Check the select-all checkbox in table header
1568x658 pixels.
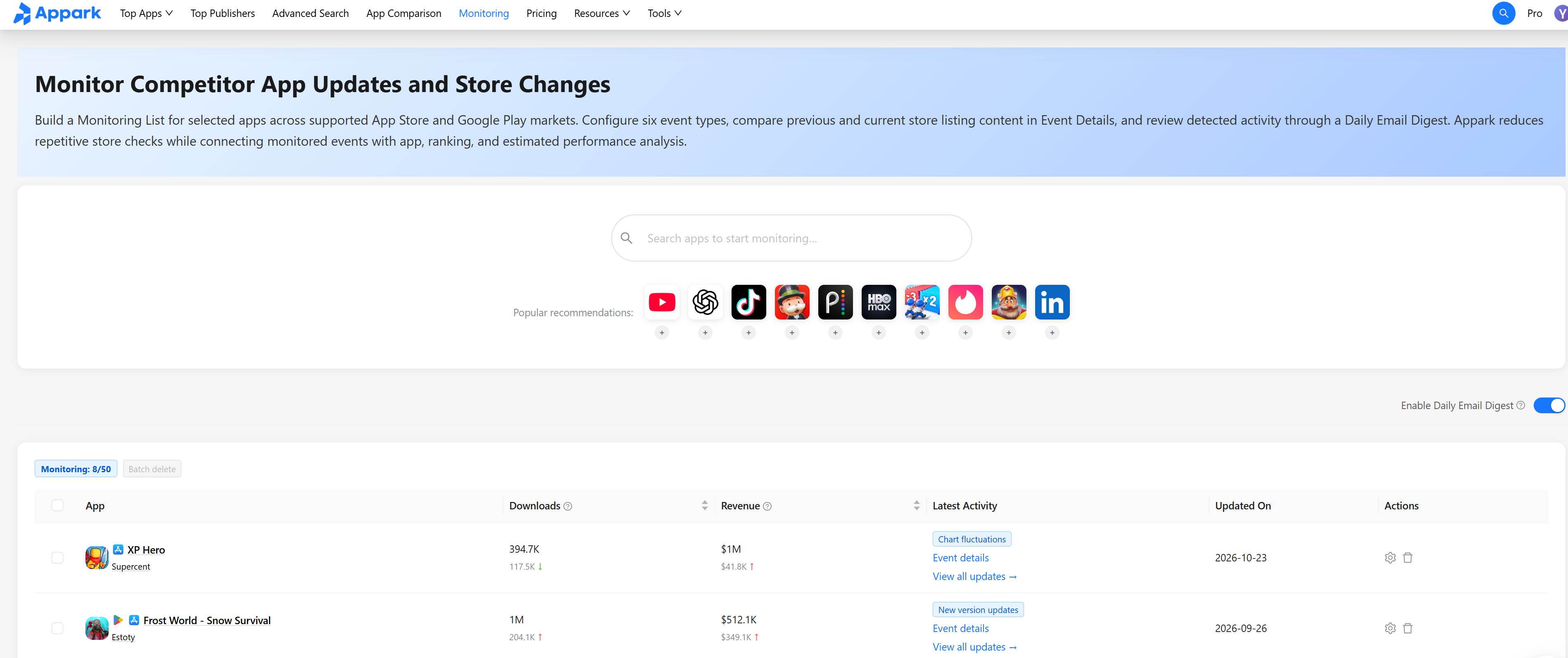tap(57, 505)
